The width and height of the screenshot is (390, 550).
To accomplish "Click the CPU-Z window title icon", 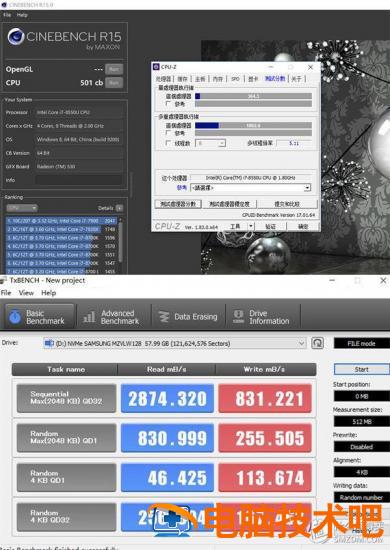I will [156, 67].
